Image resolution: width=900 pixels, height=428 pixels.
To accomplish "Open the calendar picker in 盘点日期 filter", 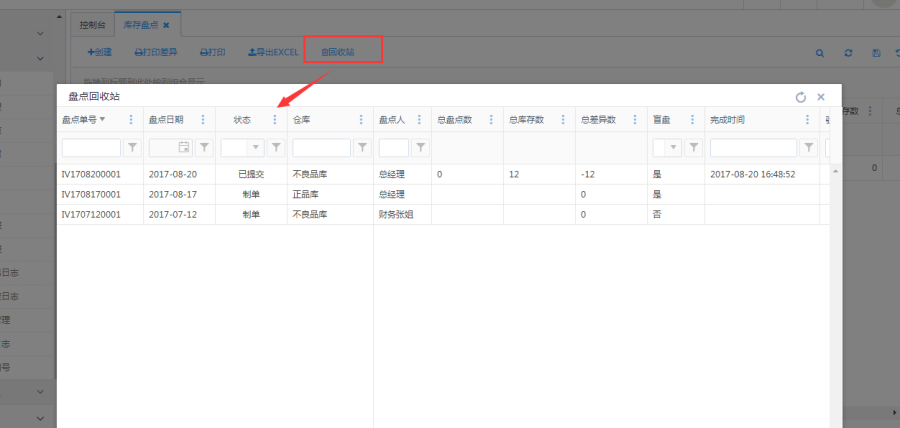I will [183, 148].
